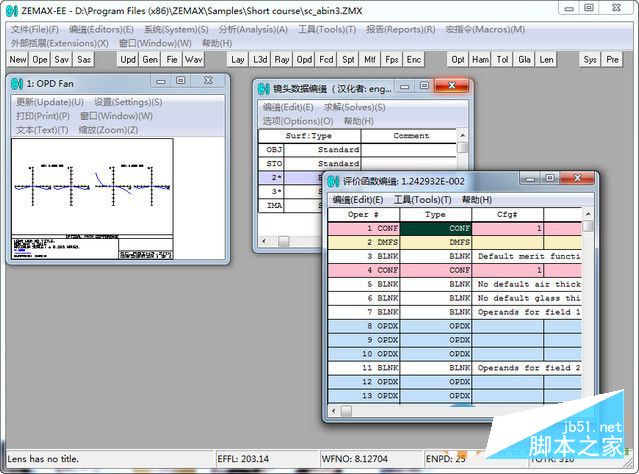Click the OPD Fan plot graphic
639x474 pixels.
[x=92, y=198]
